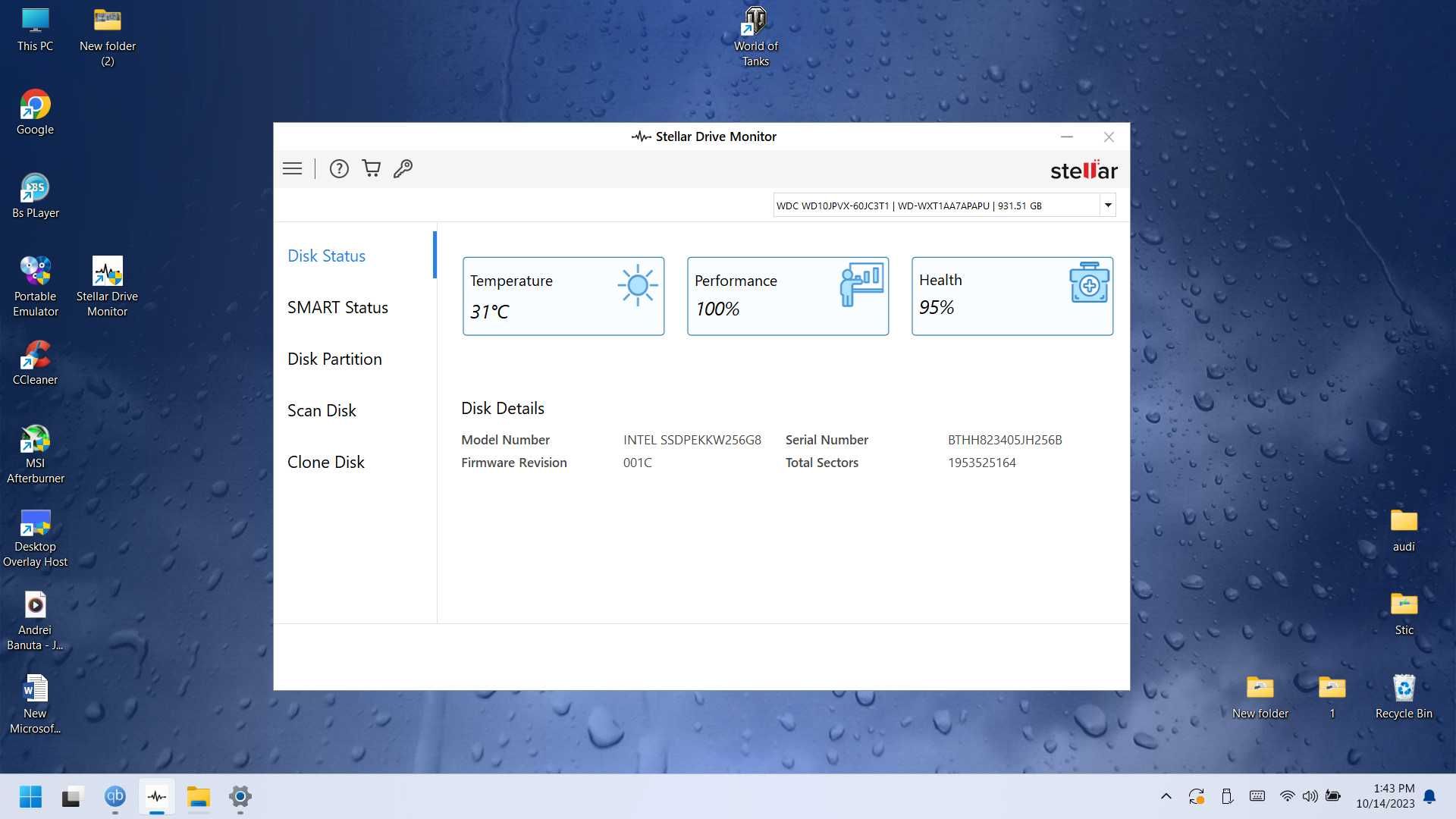This screenshot has height=819, width=1456.
Task: Expand the dropdown arrow next to drive name
Action: pos(1108,204)
